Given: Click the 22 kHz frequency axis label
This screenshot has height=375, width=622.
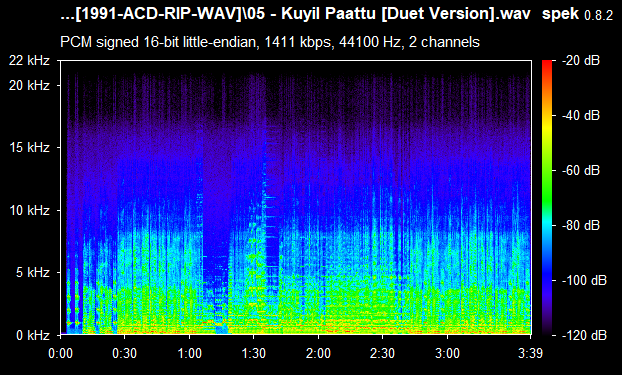Looking at the screenshot, I should pos(30,61).
